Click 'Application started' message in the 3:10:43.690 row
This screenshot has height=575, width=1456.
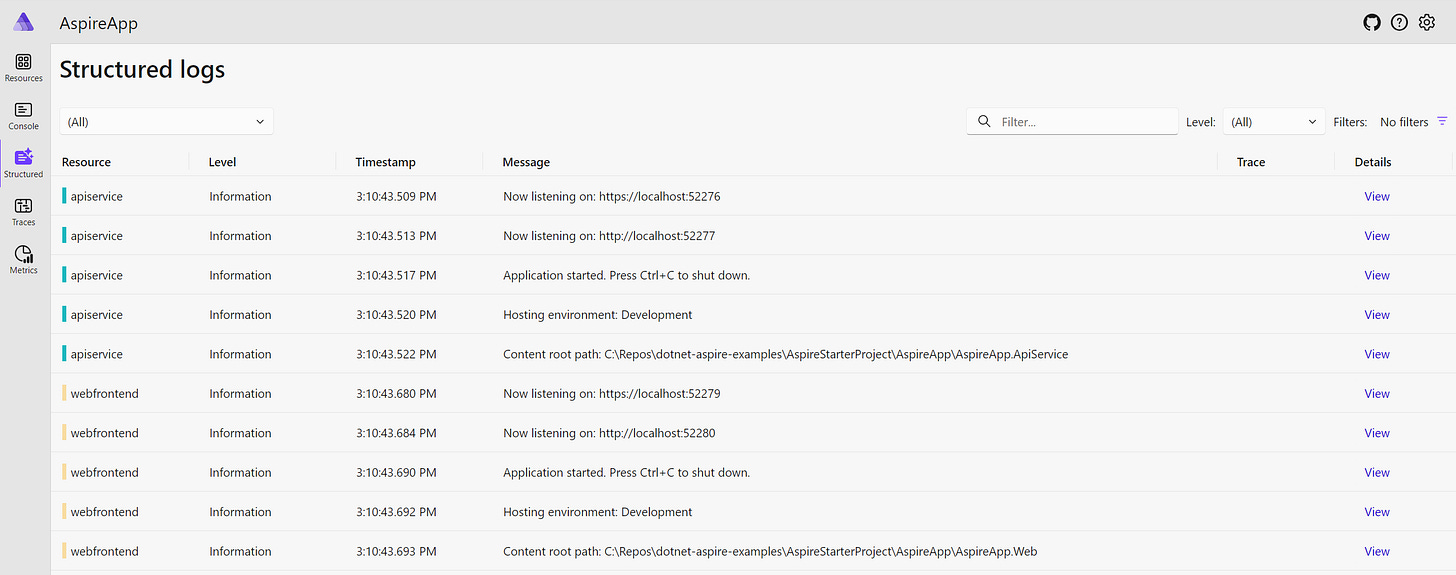(626, 473)
